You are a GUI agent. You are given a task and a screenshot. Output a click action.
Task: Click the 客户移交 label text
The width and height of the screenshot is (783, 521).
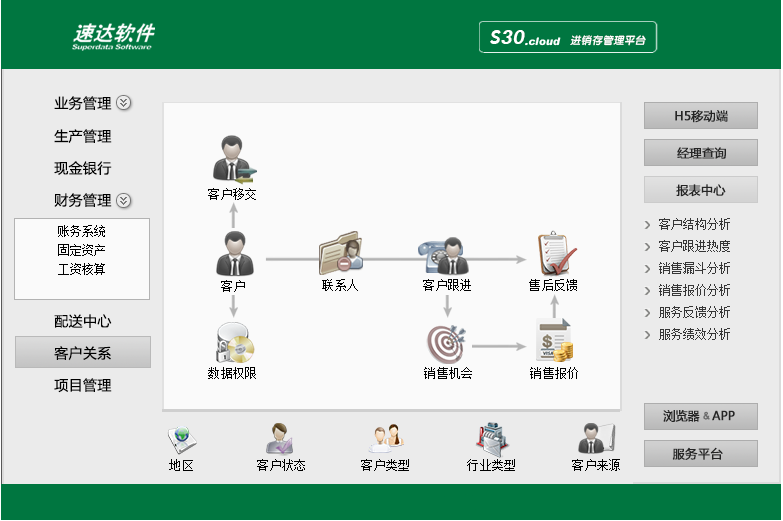(232, 194)
